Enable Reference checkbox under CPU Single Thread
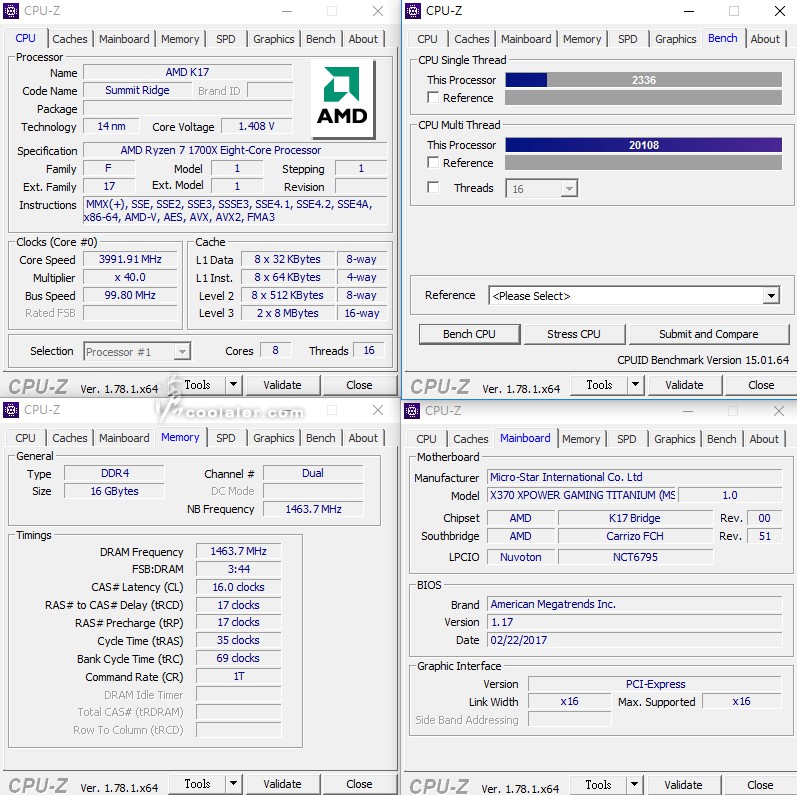The height and width of the screenshot is (795, 797). (433, 97)
